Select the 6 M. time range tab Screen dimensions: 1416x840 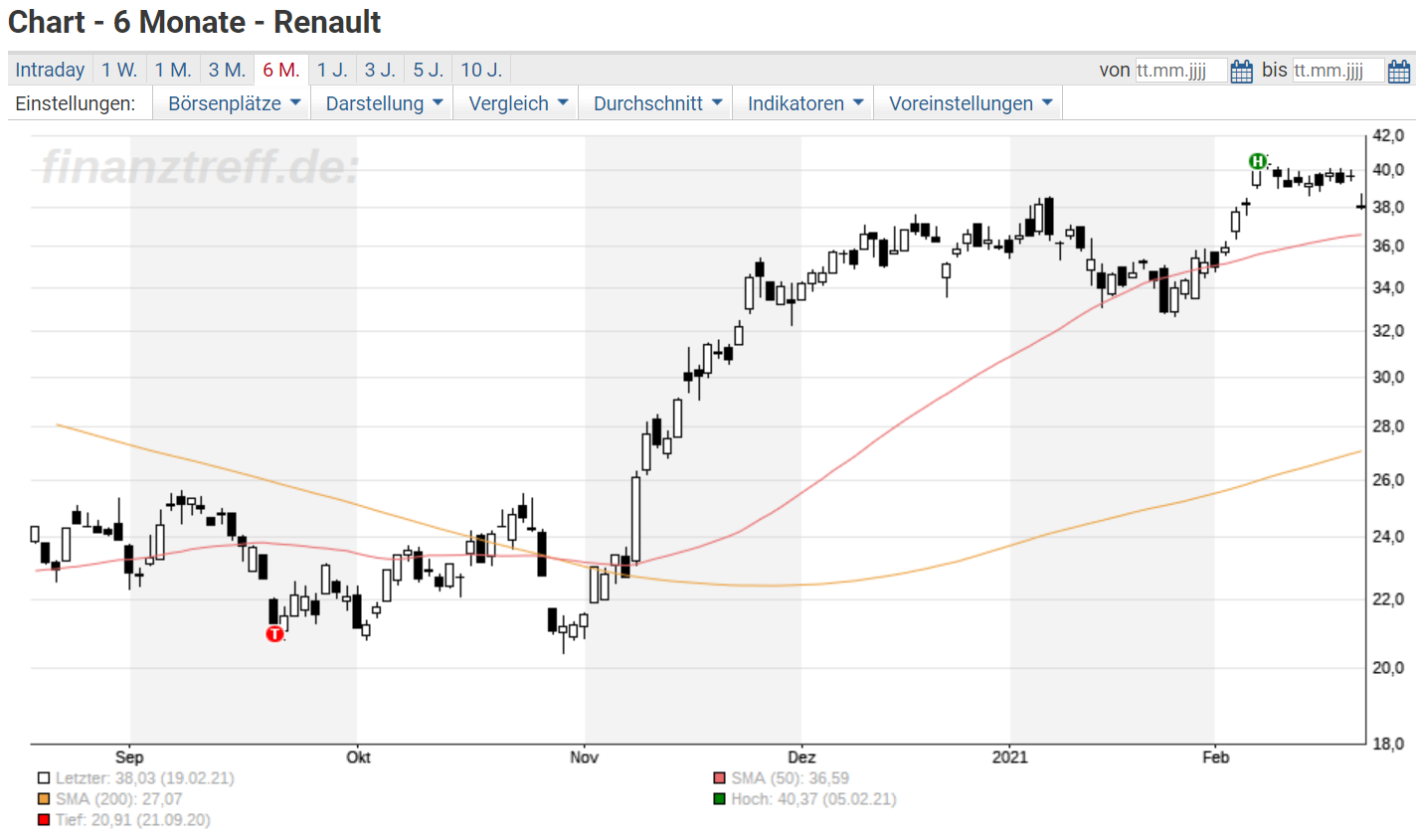coord(281,70)
